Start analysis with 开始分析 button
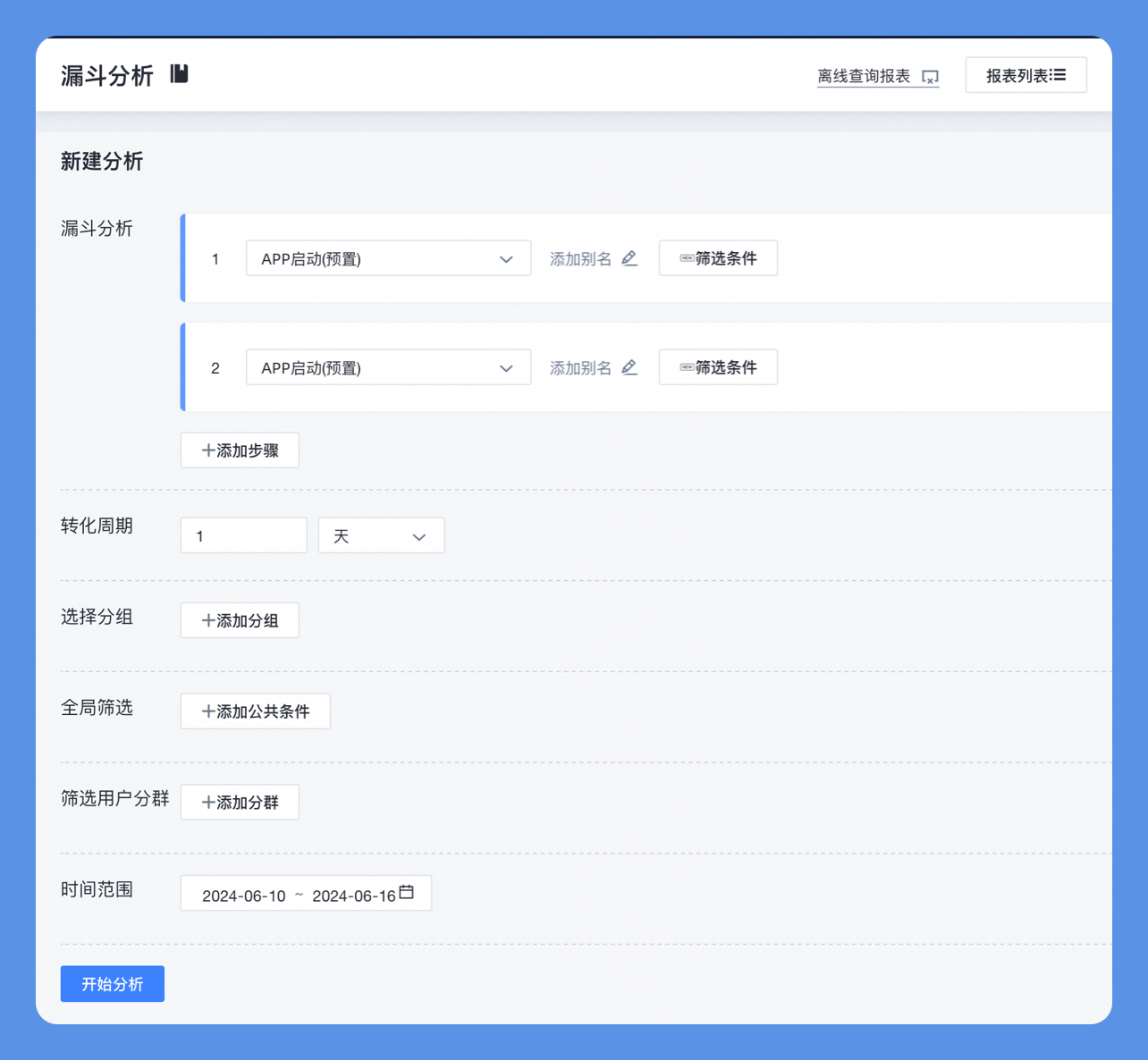 [113, 984]
